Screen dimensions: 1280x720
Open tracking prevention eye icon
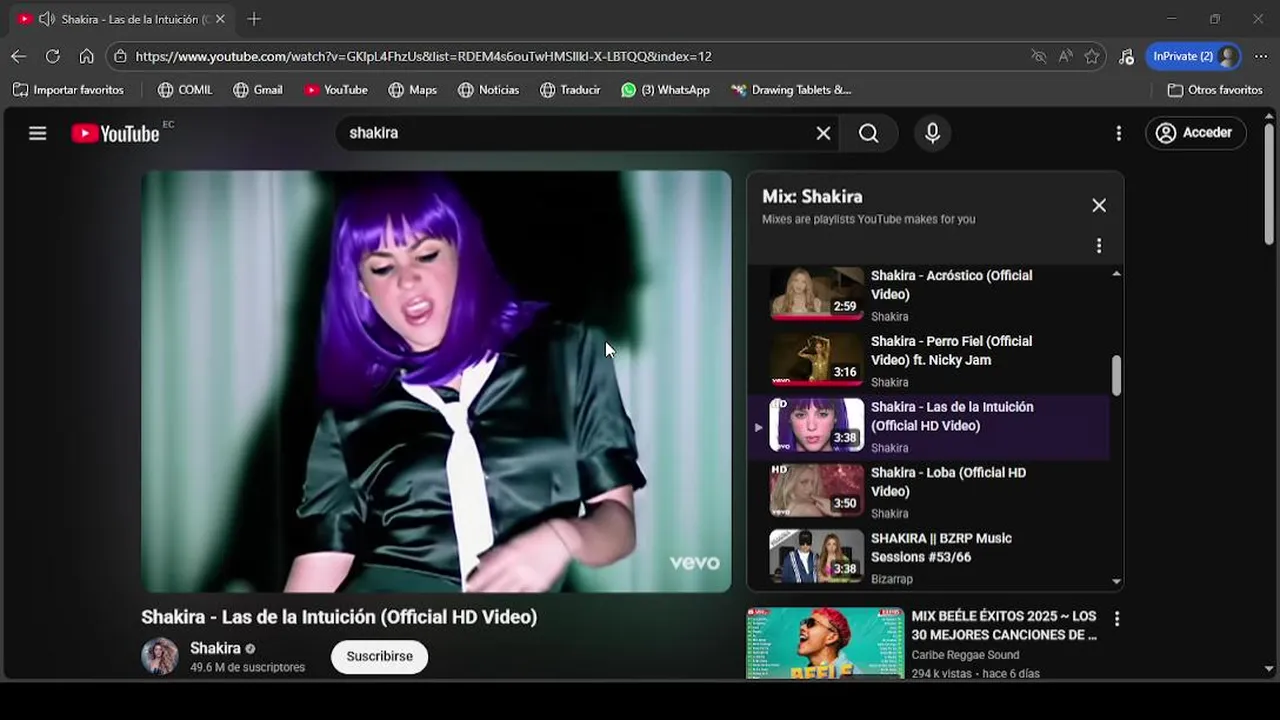click(1039, 57)
